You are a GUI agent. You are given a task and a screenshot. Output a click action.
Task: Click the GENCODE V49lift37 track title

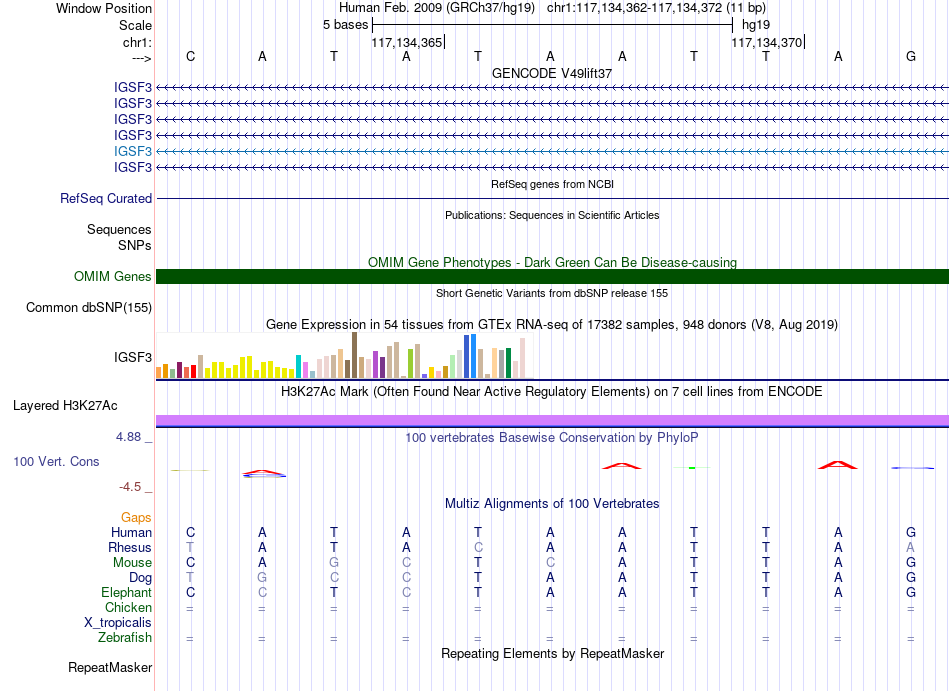pyautogui.click(x=552, y=73)
